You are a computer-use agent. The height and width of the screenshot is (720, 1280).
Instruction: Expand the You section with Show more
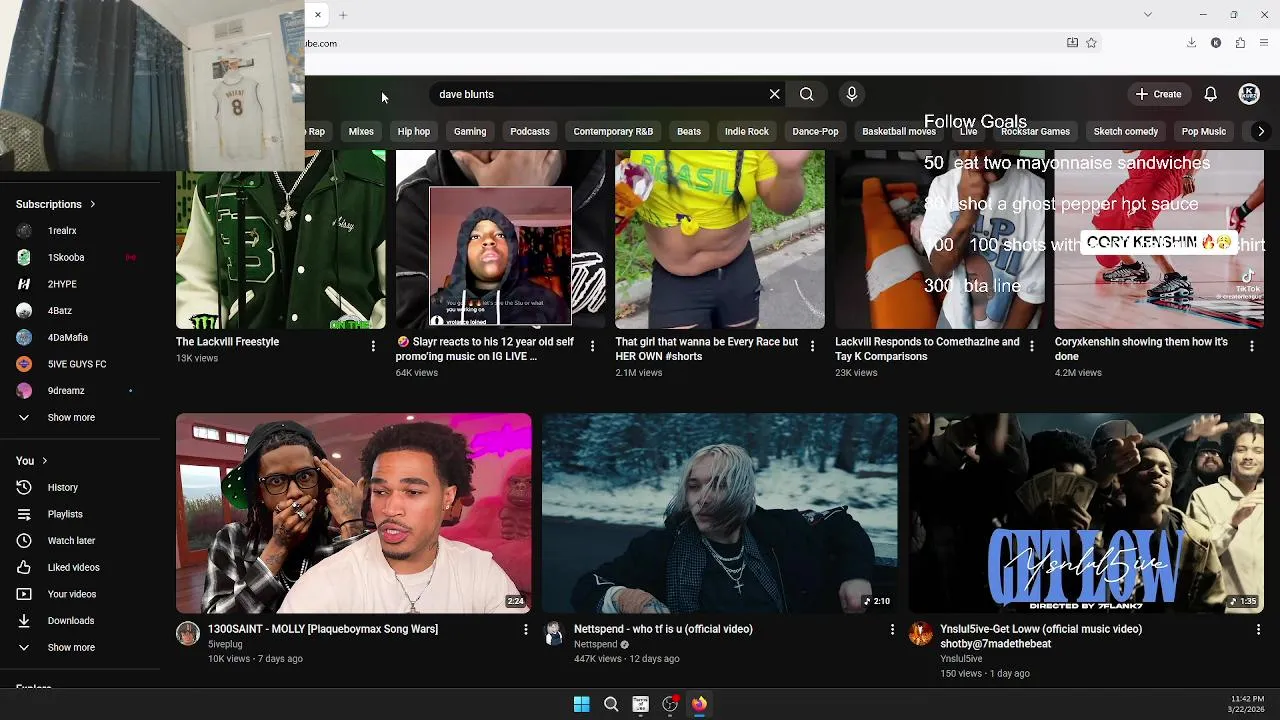tap(71, 647)
